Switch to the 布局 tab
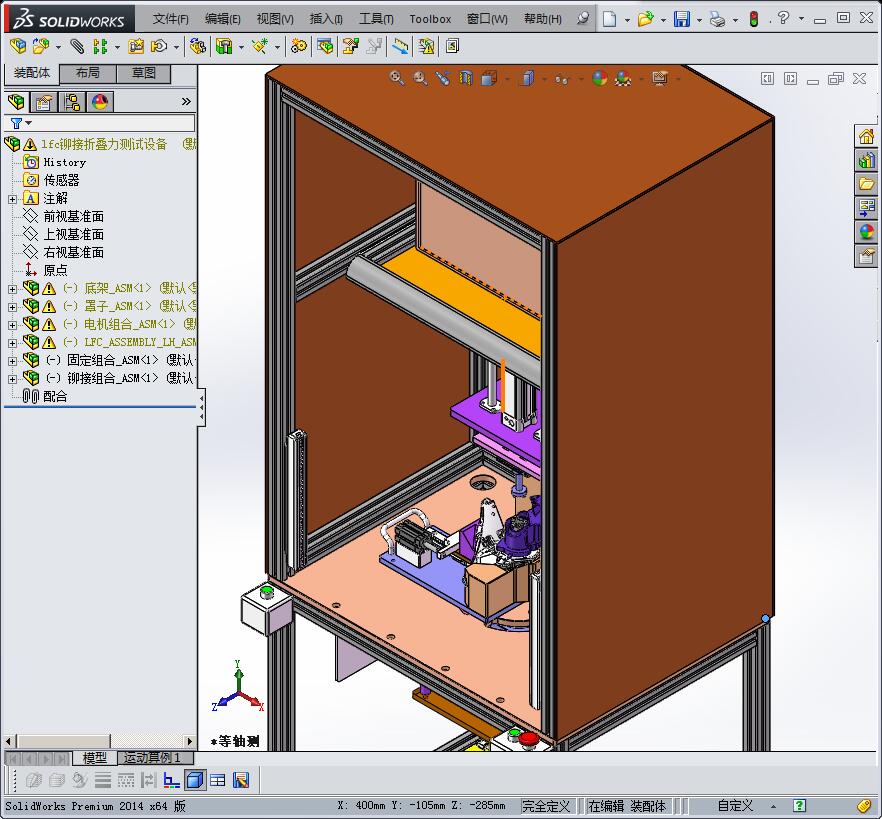Image resolution: width=882 pixels, height=819 pixels. (88, 73)
